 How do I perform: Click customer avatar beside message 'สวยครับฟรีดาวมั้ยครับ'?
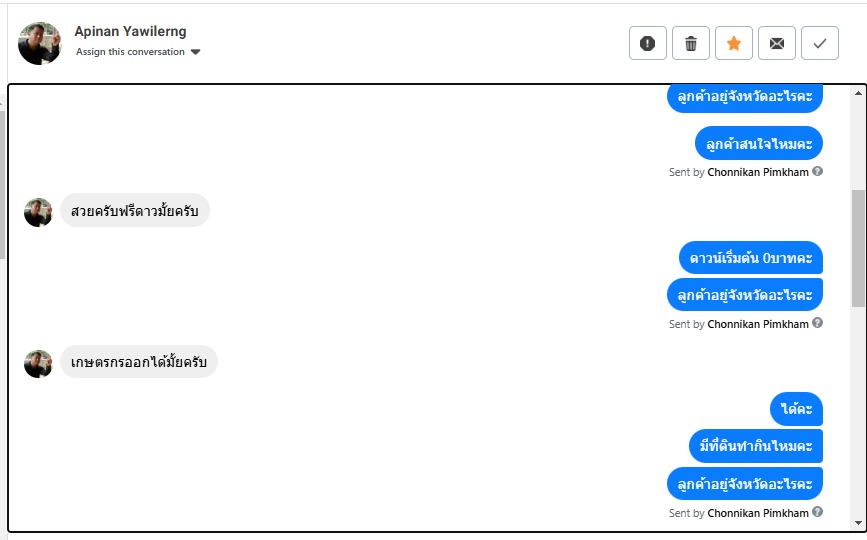point(38,212)
